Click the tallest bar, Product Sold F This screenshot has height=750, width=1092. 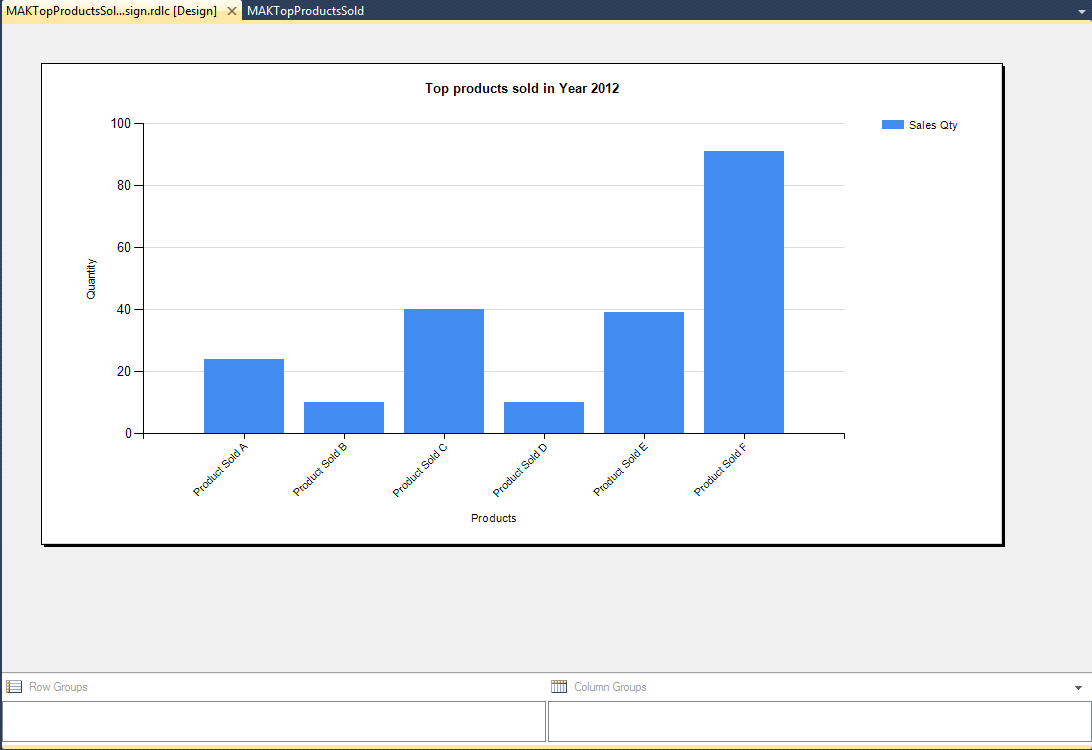tap(743, 292)
